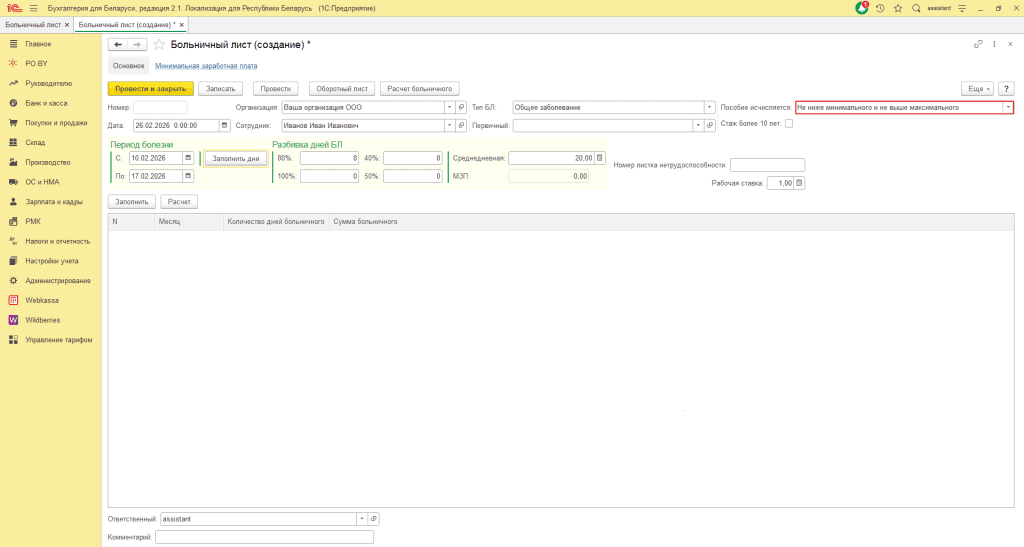This screenshot has width=1024, height=547.
Task: Open Зарплата и кадры section in sidebar
Action: tap(54, 201)
